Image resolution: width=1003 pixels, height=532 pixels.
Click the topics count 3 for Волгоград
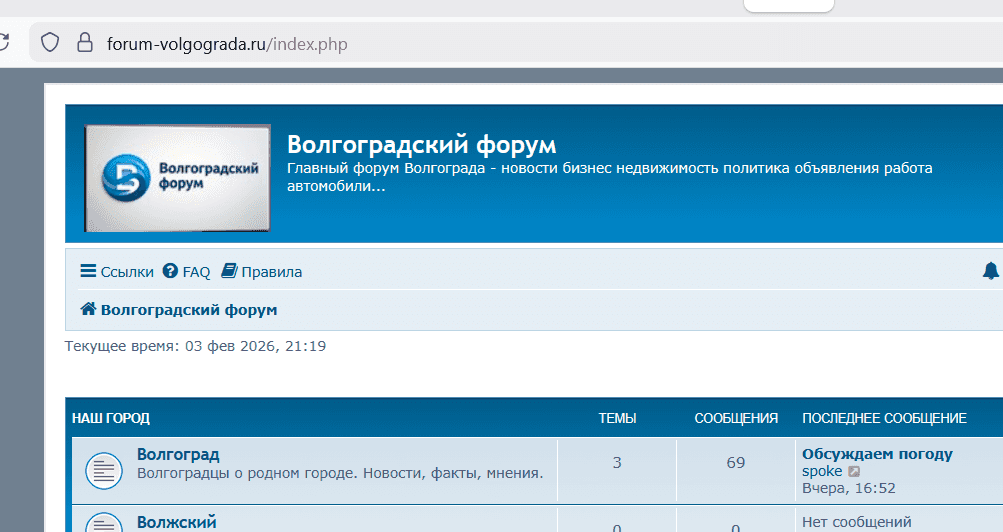pos(617,463)
